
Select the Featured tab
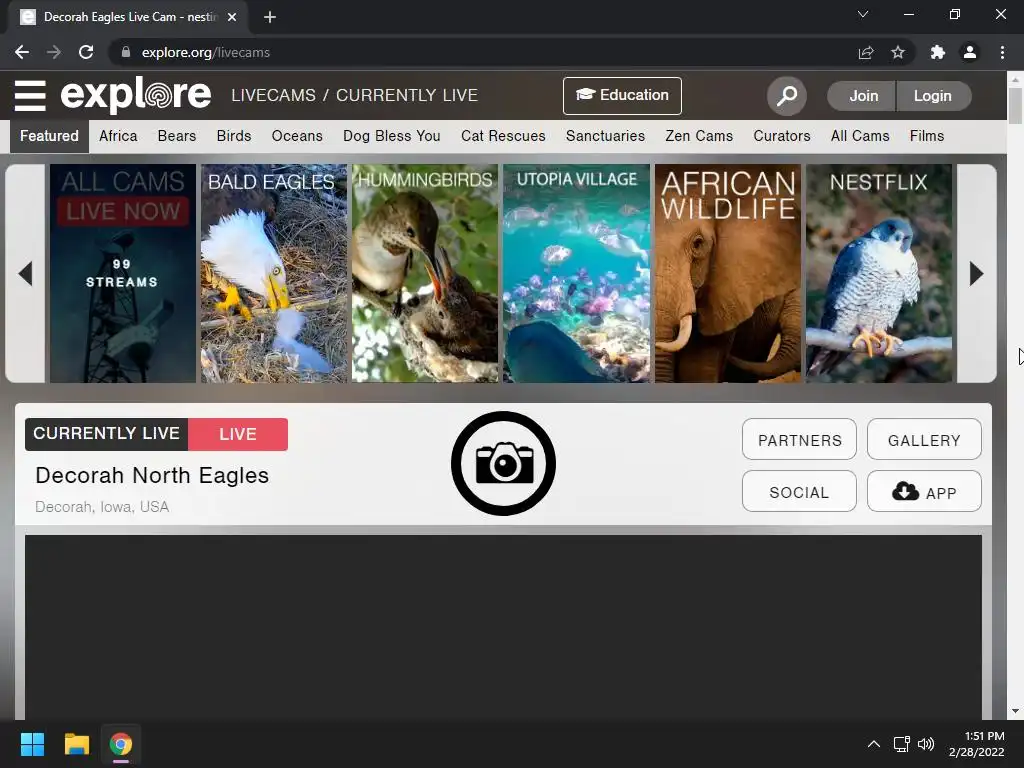[x=49, y=136]
